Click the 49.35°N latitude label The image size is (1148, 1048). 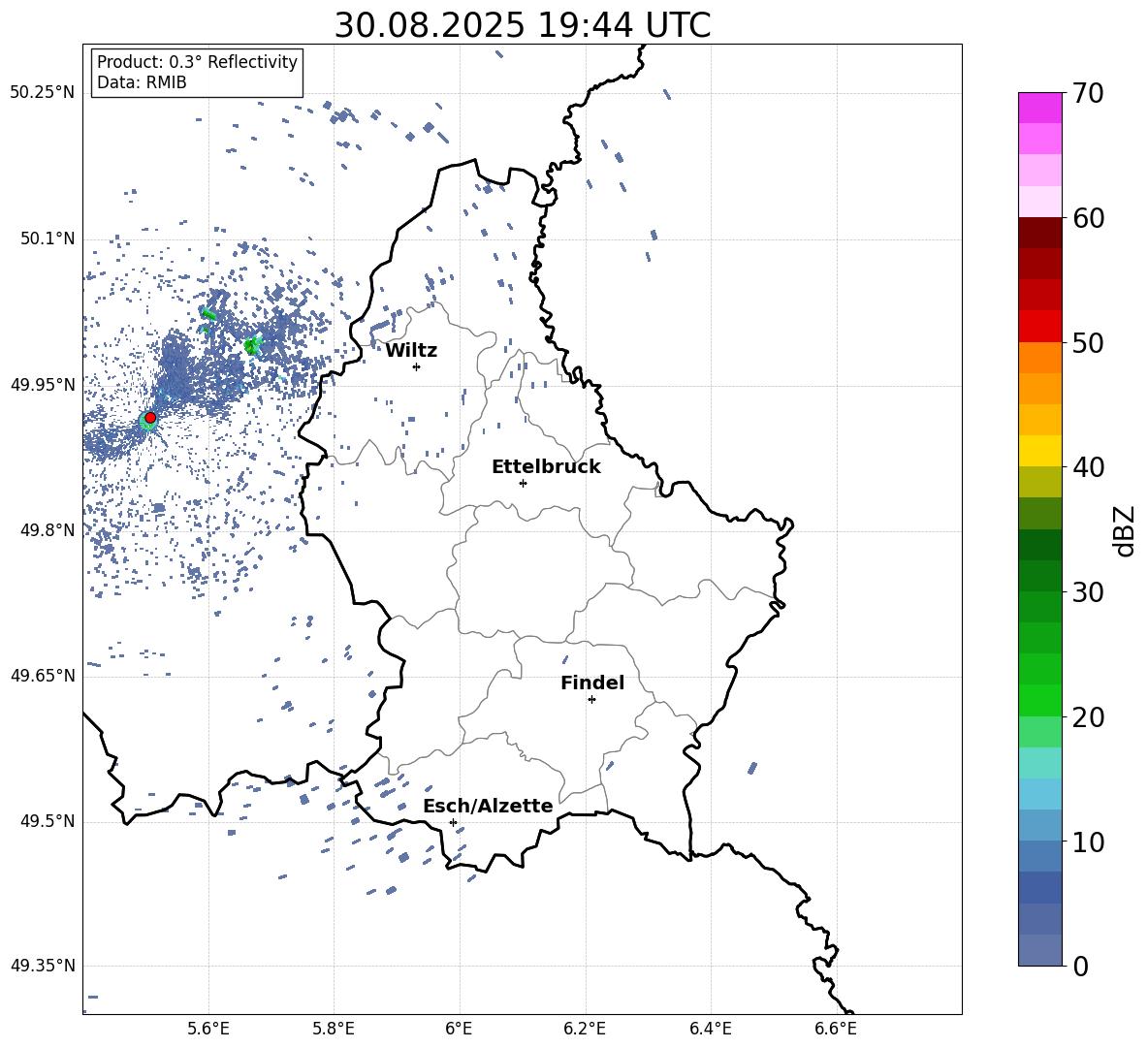(43, 966)
